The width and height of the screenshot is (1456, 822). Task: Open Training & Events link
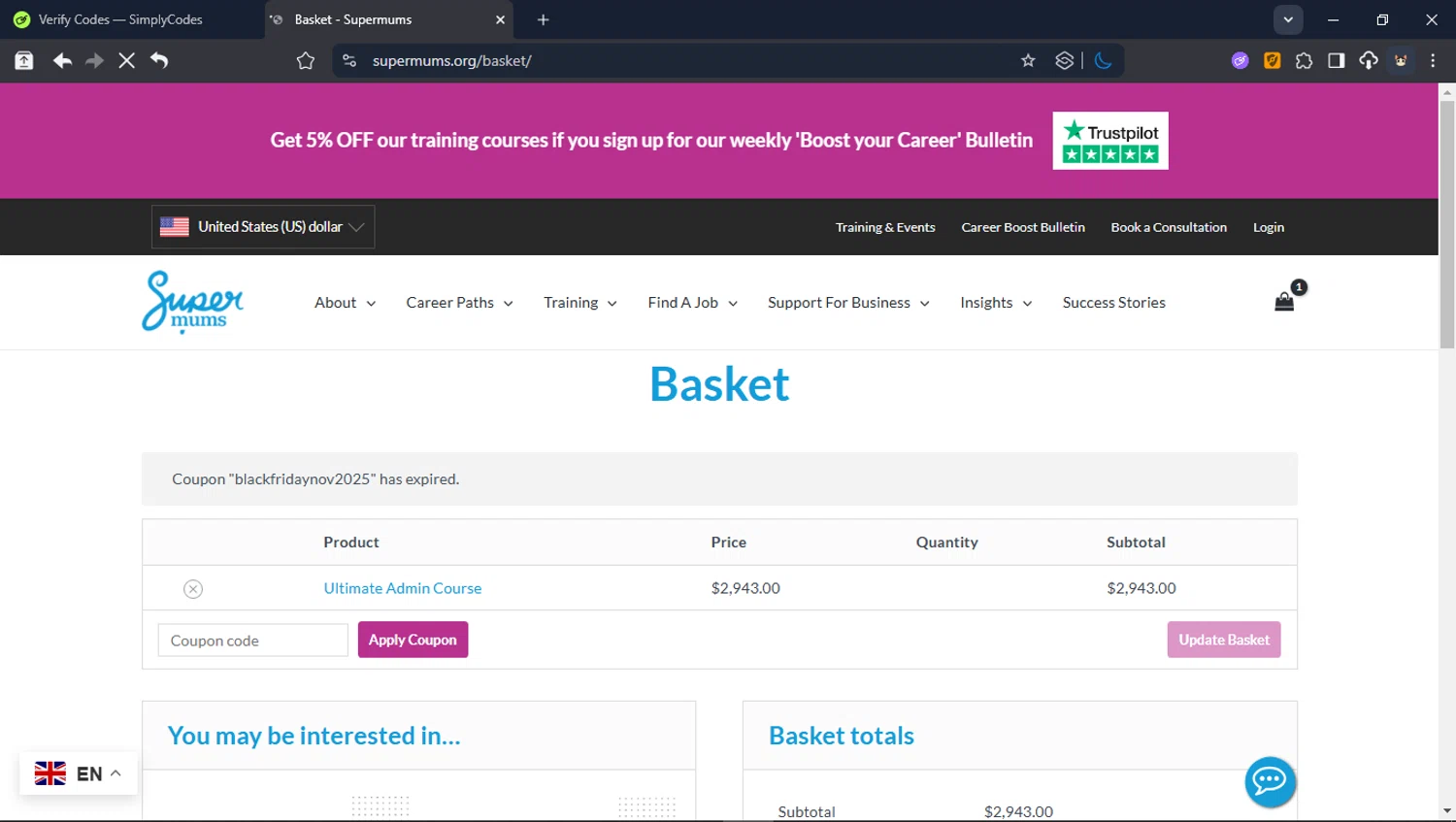pyautogui.click(x=885, y=227)
